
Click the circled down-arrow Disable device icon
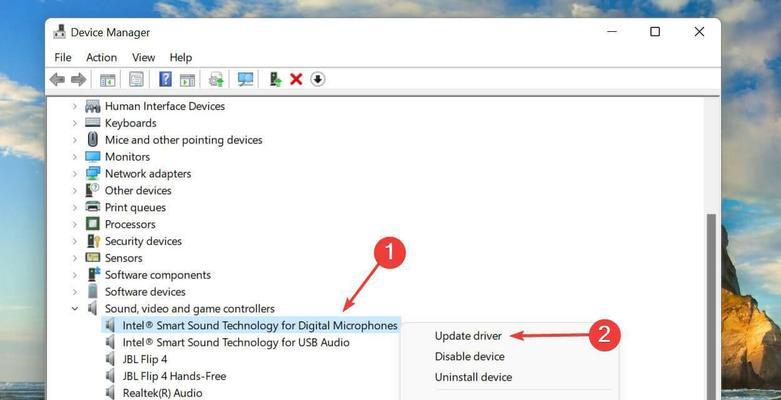[x=318, y=79]
